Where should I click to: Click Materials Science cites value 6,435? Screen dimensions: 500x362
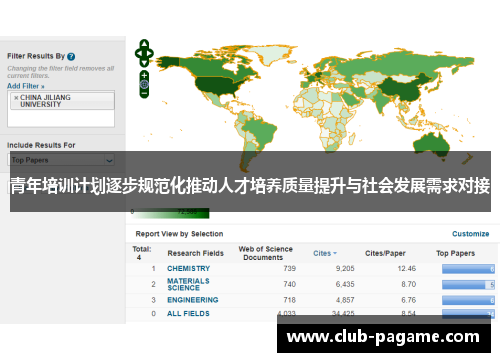[x=345, y=284]
